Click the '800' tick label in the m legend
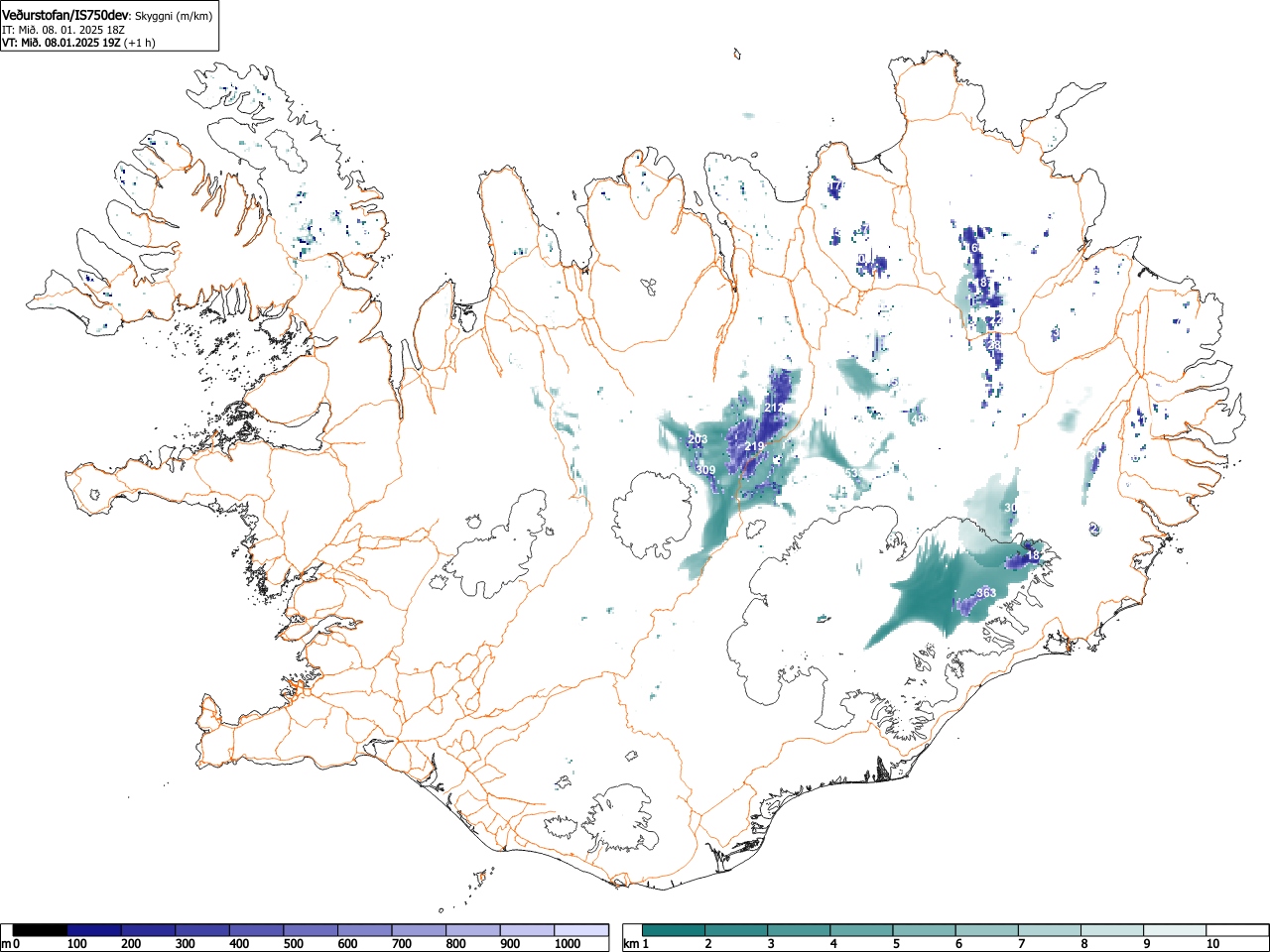Viewport: 1270px width, 952px height. click(455, 944)
